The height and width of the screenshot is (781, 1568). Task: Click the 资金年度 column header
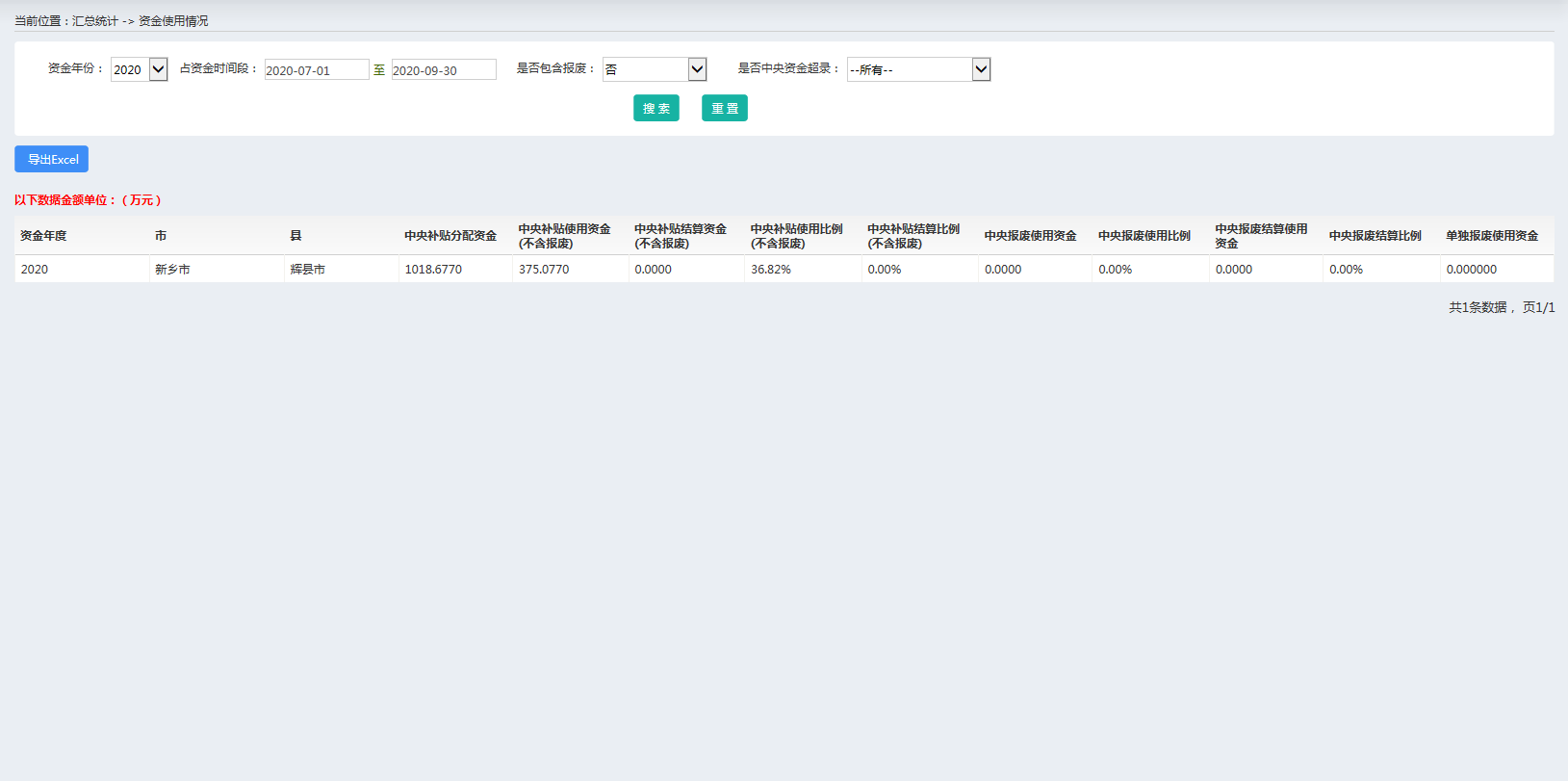click(x=43, y=236)
